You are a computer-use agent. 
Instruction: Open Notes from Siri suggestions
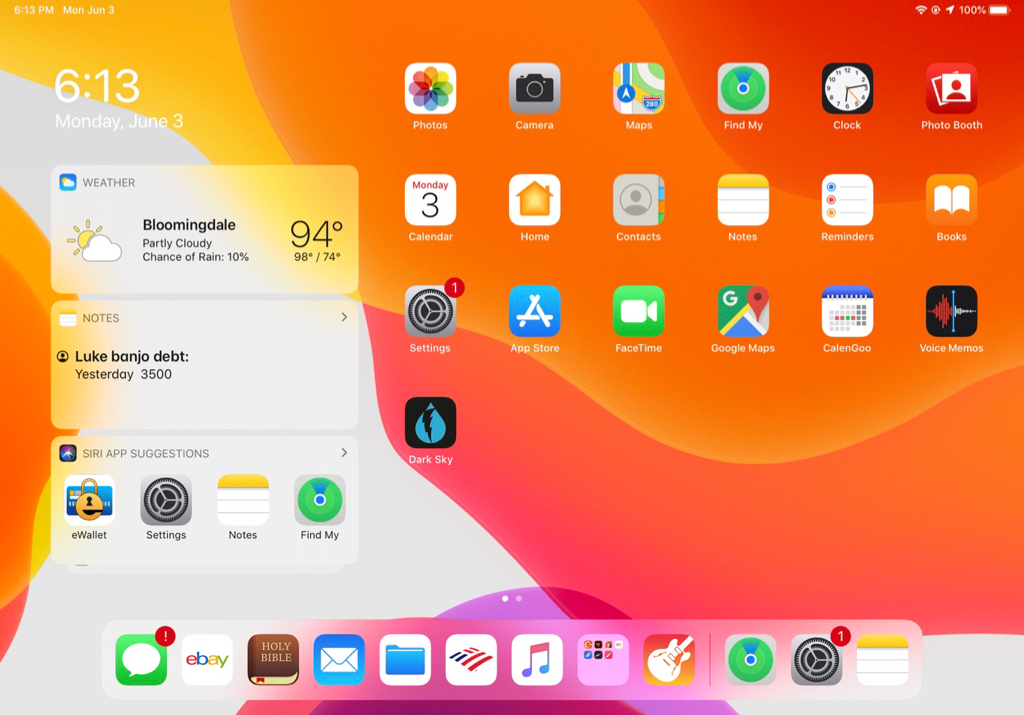(243, 500)
